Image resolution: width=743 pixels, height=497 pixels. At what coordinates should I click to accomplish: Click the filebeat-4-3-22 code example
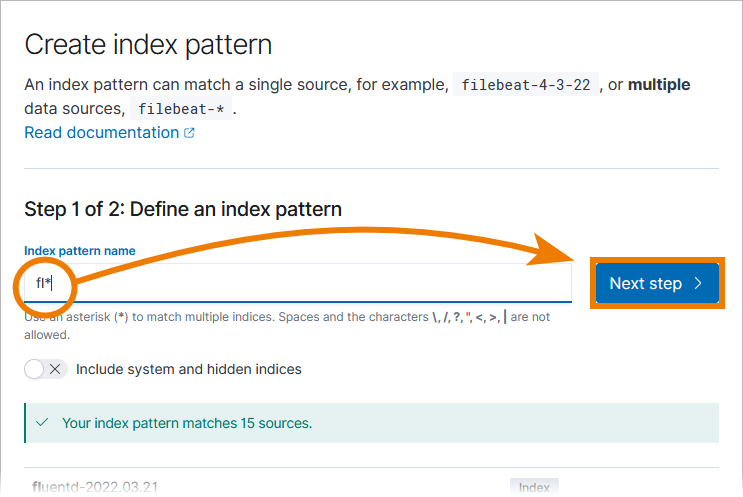click(x=526, y=85)
